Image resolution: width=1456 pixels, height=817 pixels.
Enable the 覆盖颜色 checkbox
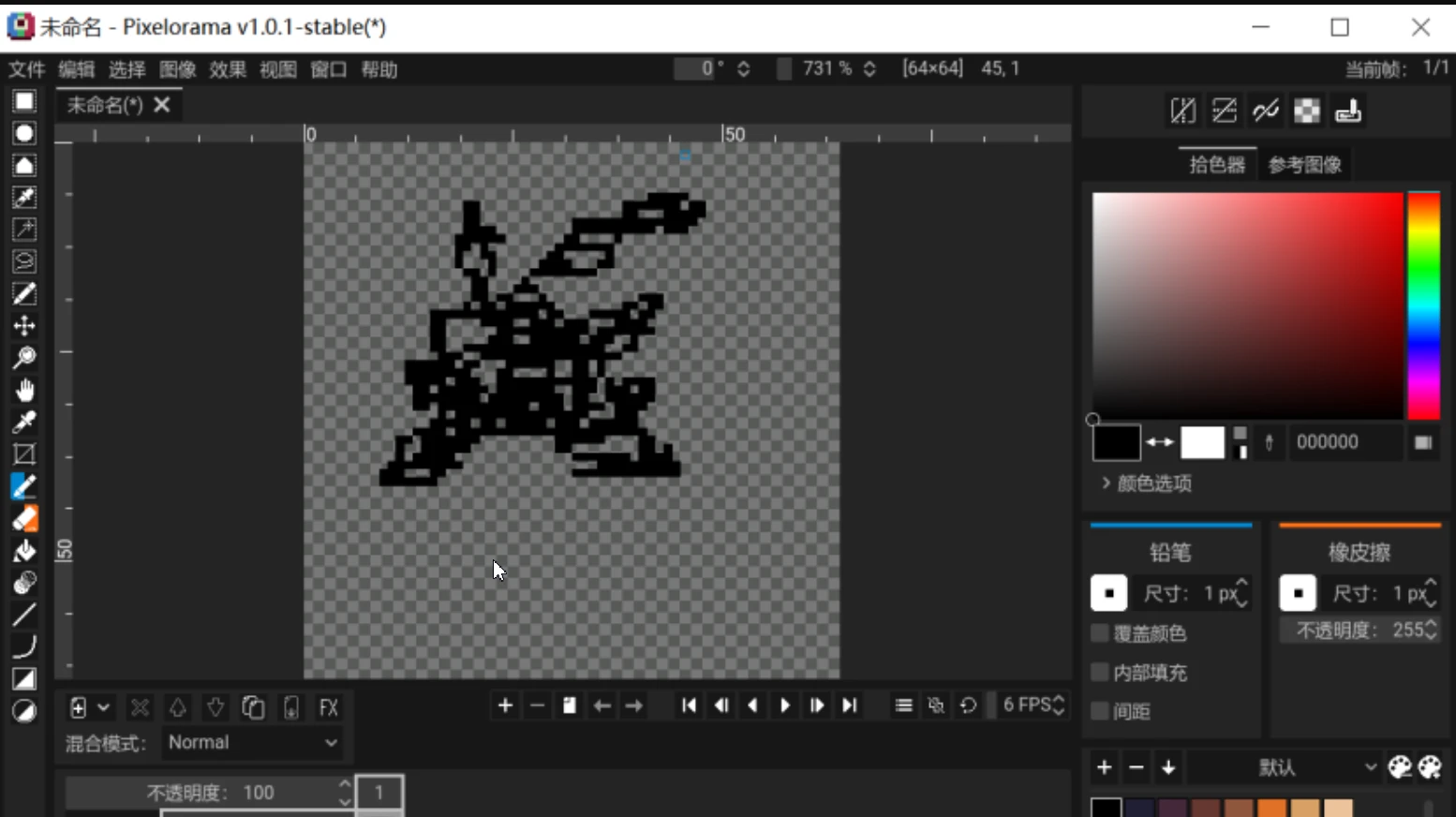pos(1101,634)
